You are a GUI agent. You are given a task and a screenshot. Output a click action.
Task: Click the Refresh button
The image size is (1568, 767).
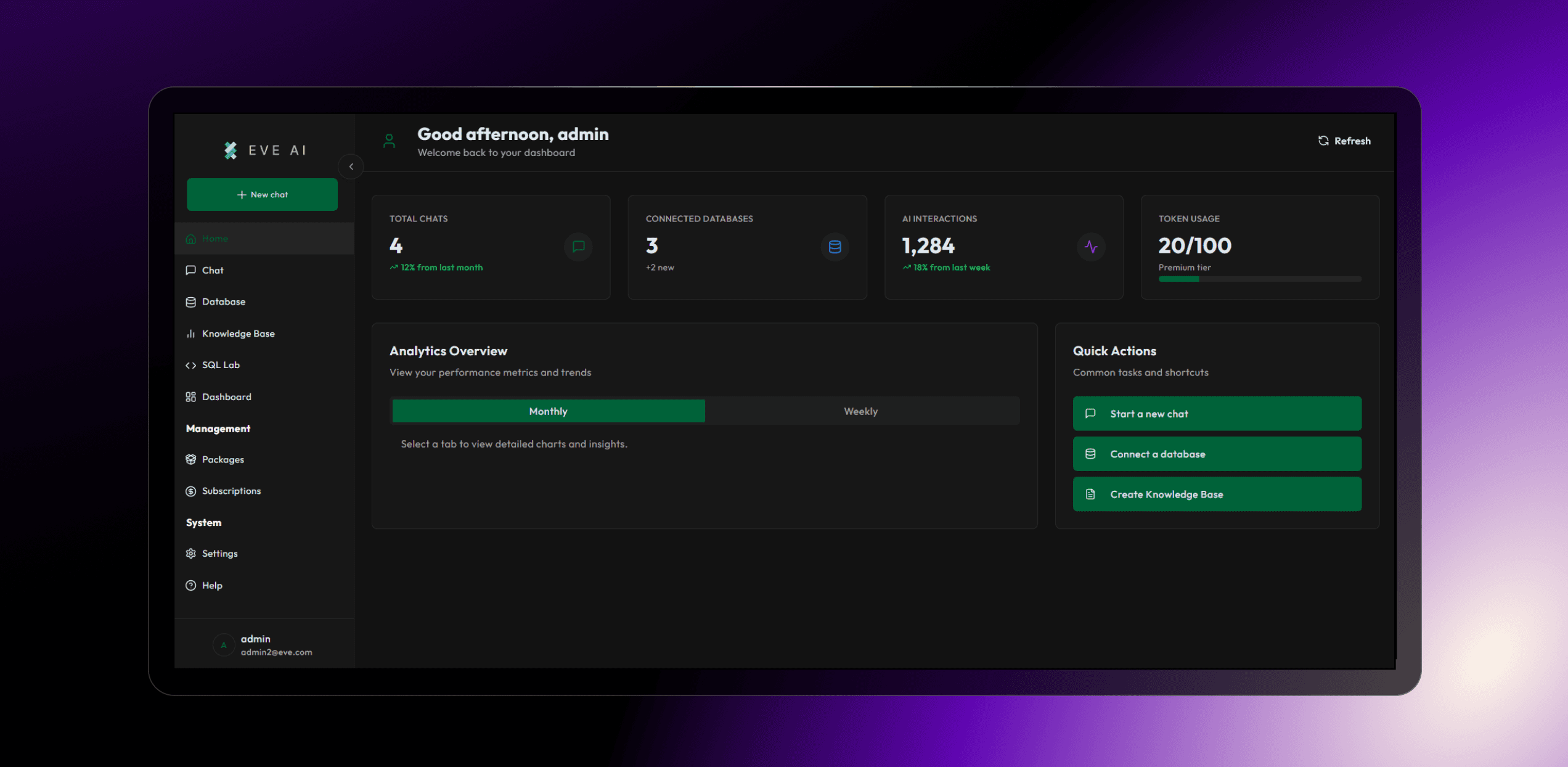coord(1344,141)
